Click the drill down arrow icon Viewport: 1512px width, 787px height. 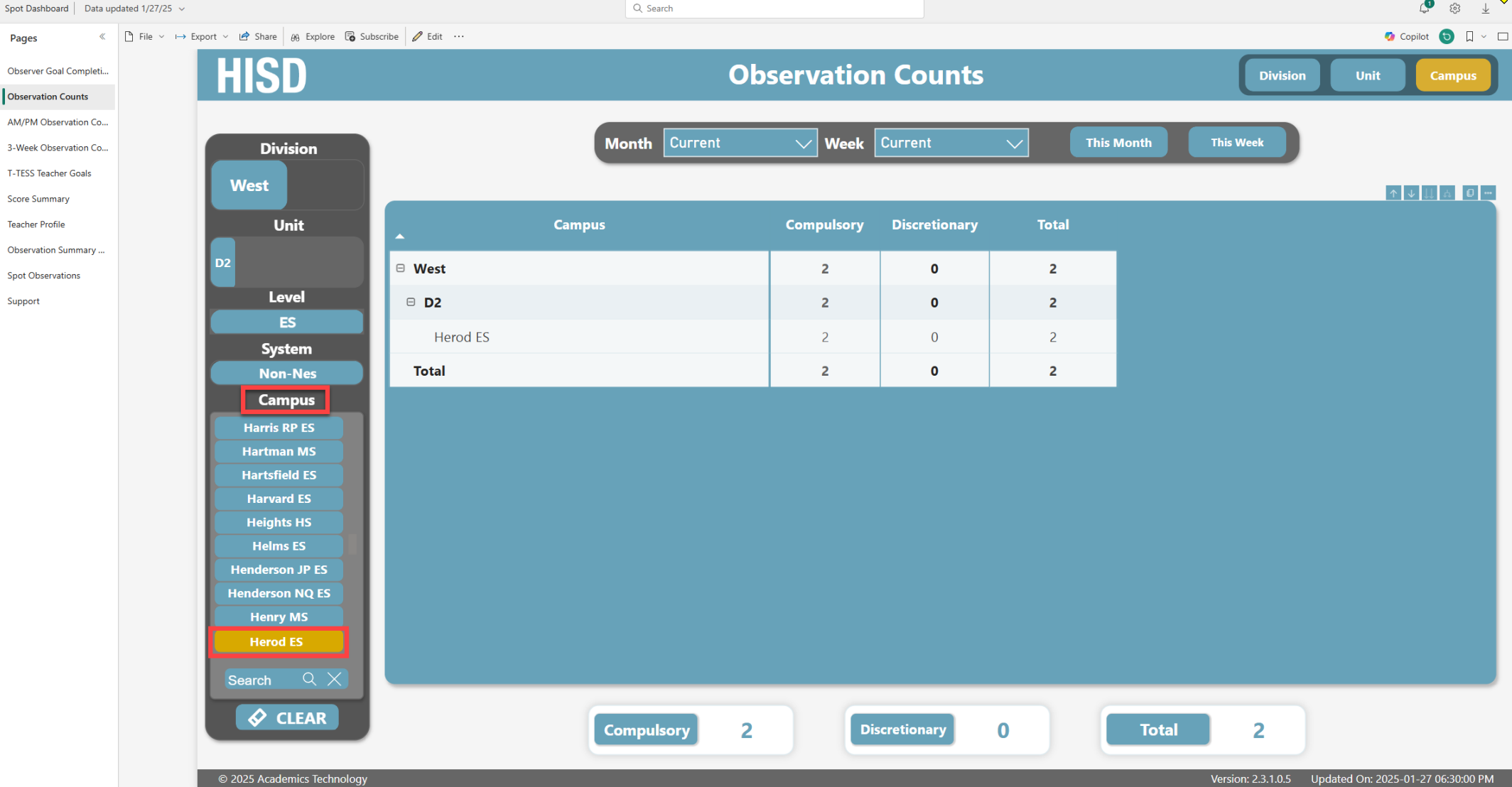pyautogui.click(x=1411, y=193)
